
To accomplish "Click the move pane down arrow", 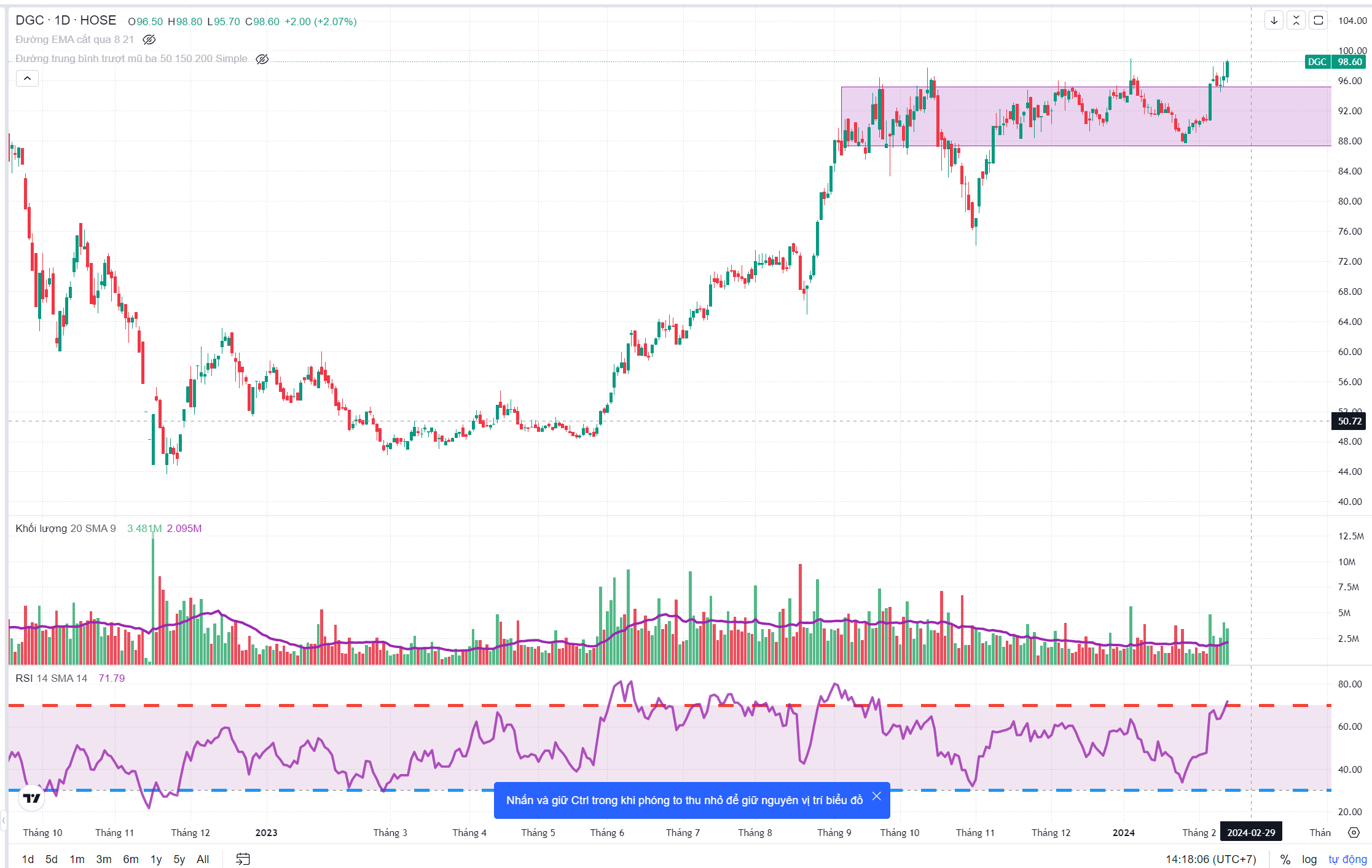I will (1274, 20).
